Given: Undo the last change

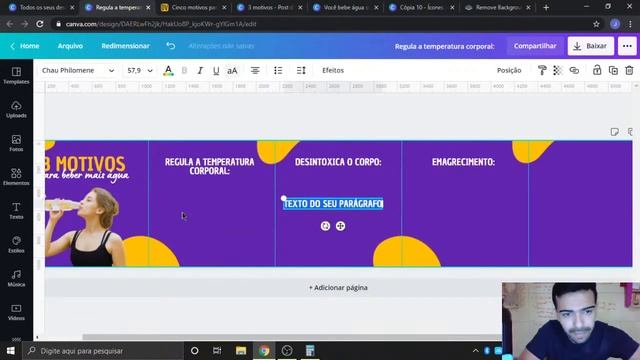Looking at the screenshot, I should [171, 46].
